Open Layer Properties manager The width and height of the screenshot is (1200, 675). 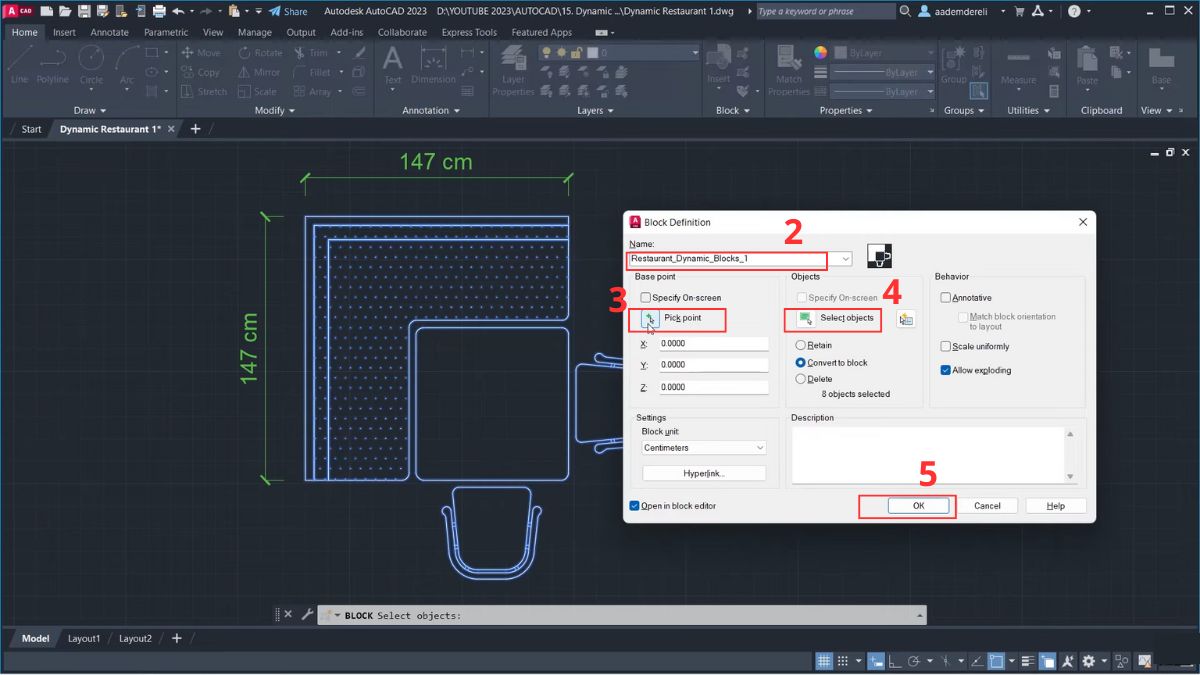pyautogui.click(x=513, y=71)
